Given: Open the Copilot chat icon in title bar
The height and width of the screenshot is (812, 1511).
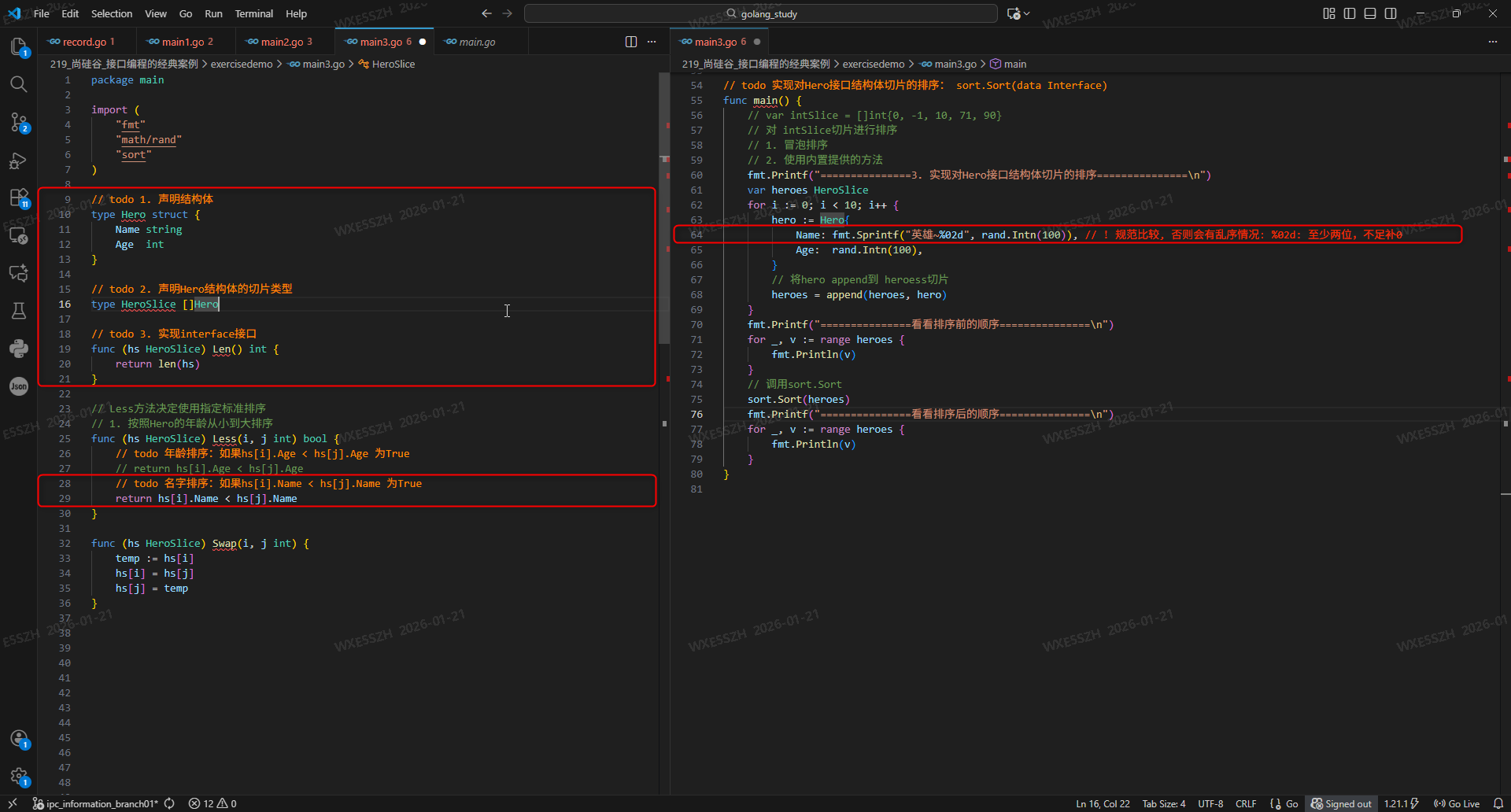Looking at the screenshot, I should (x=1014, y=13).
